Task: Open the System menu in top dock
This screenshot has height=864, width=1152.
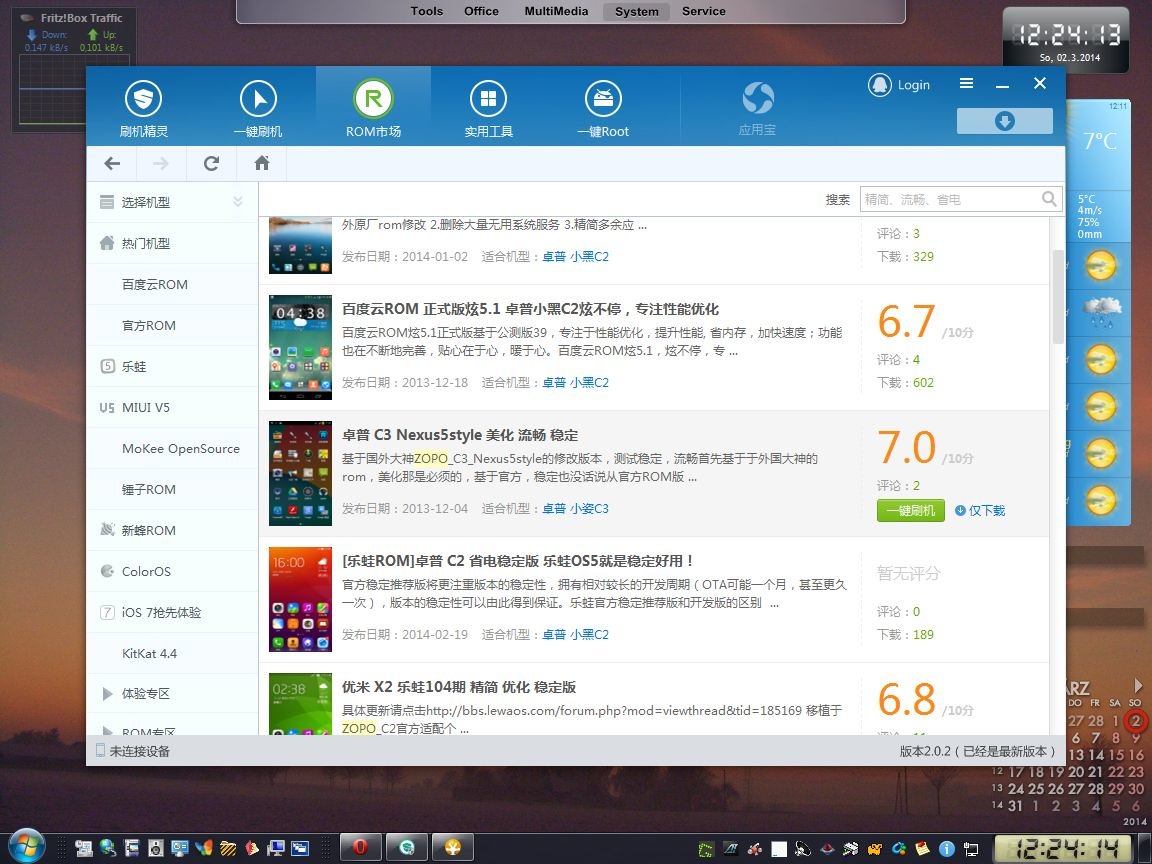Action: pos(636,12)
